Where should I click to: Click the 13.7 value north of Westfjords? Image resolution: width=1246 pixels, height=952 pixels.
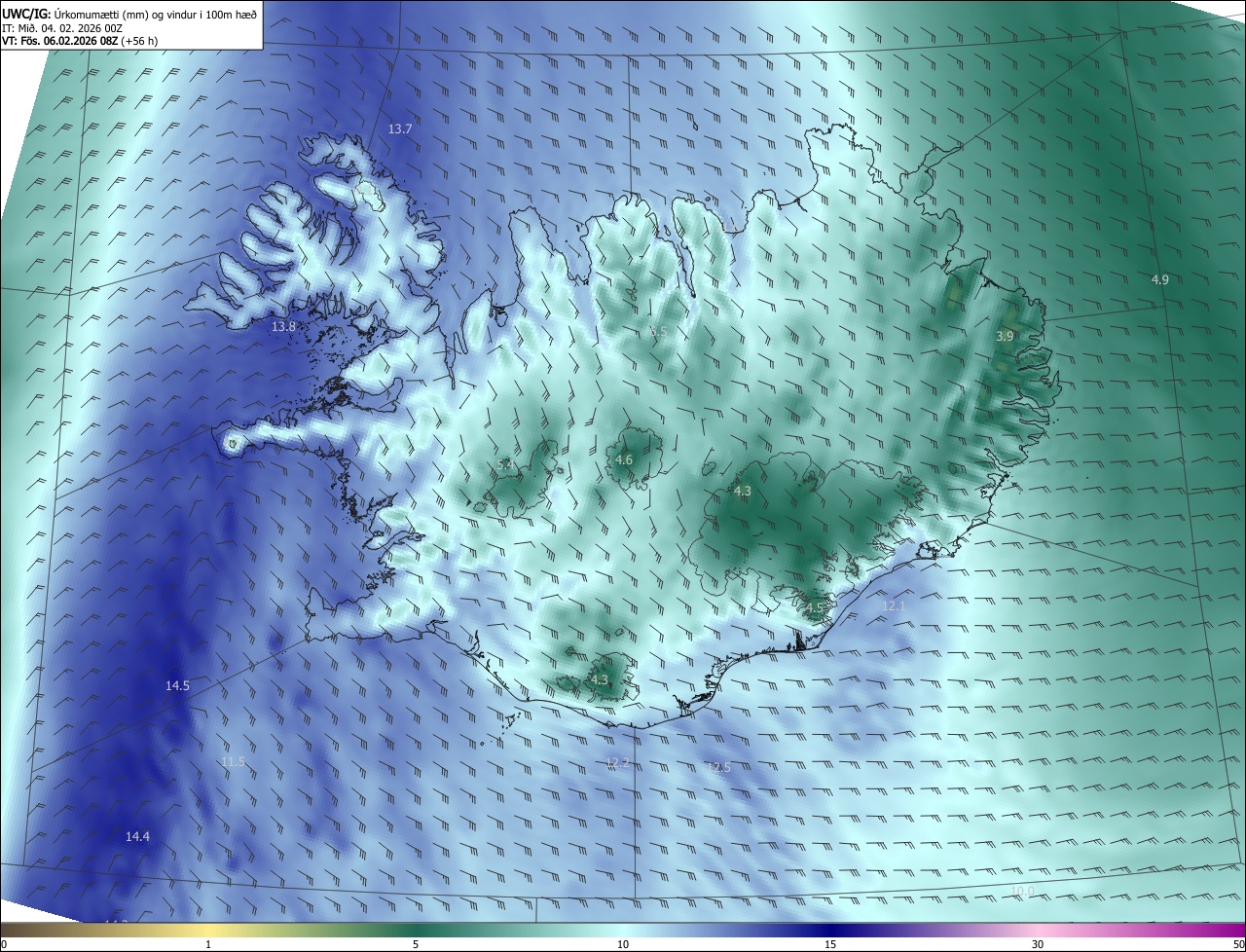click(400, 128)
